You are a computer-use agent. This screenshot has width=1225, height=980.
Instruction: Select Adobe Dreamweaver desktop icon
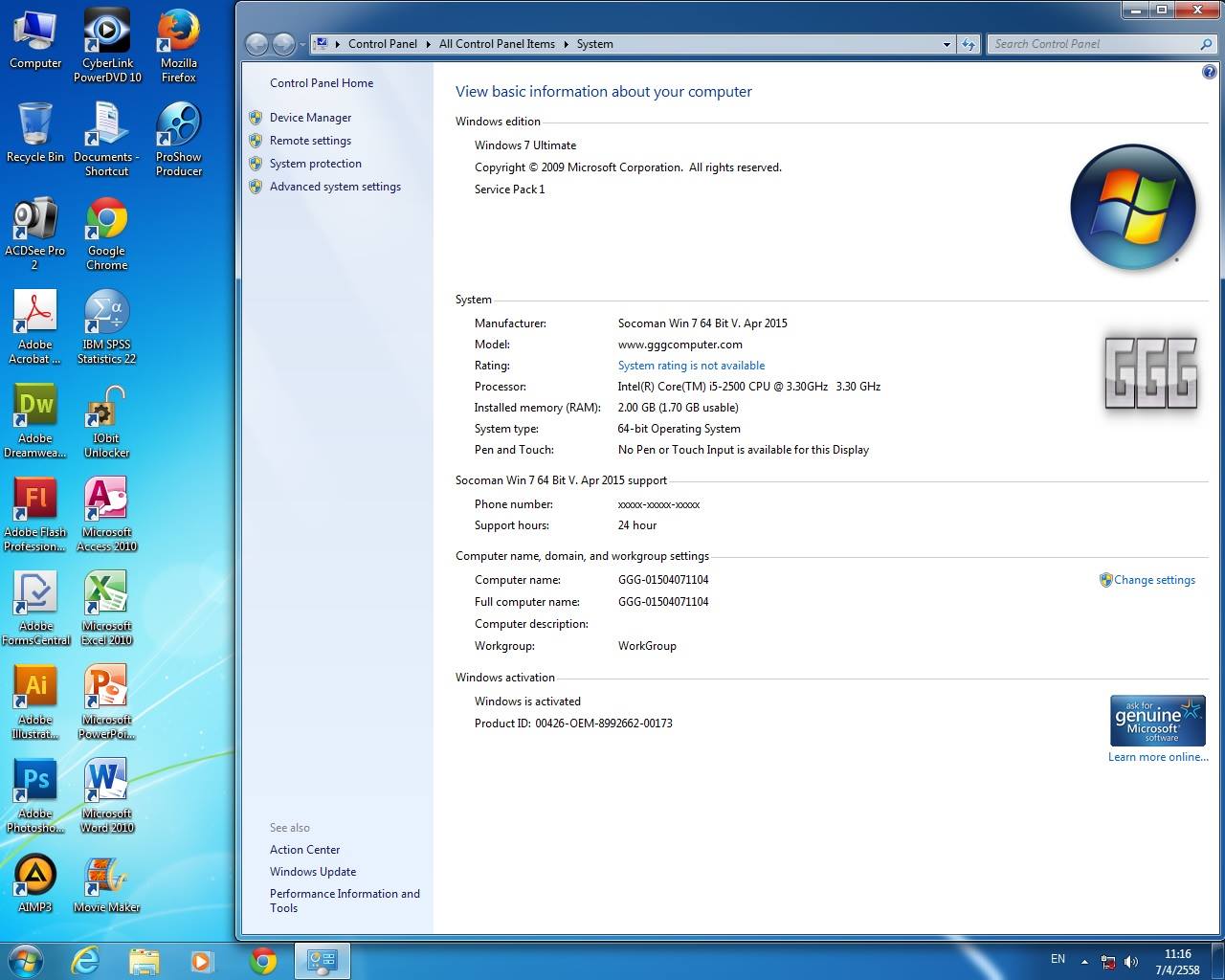(x=35, y=421)
